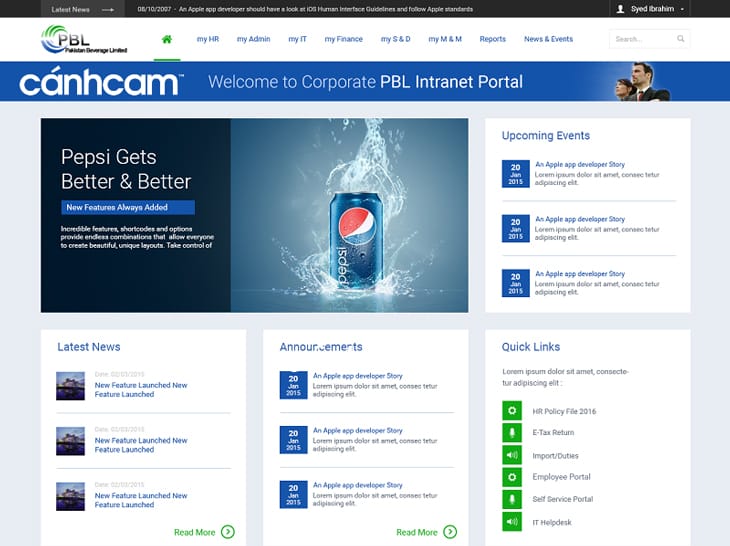Image resolution: width=730 pixels, height=546 pixels.
Task: Click the E-Tax Return microphone icon
Action: click(x=512, y=432)
